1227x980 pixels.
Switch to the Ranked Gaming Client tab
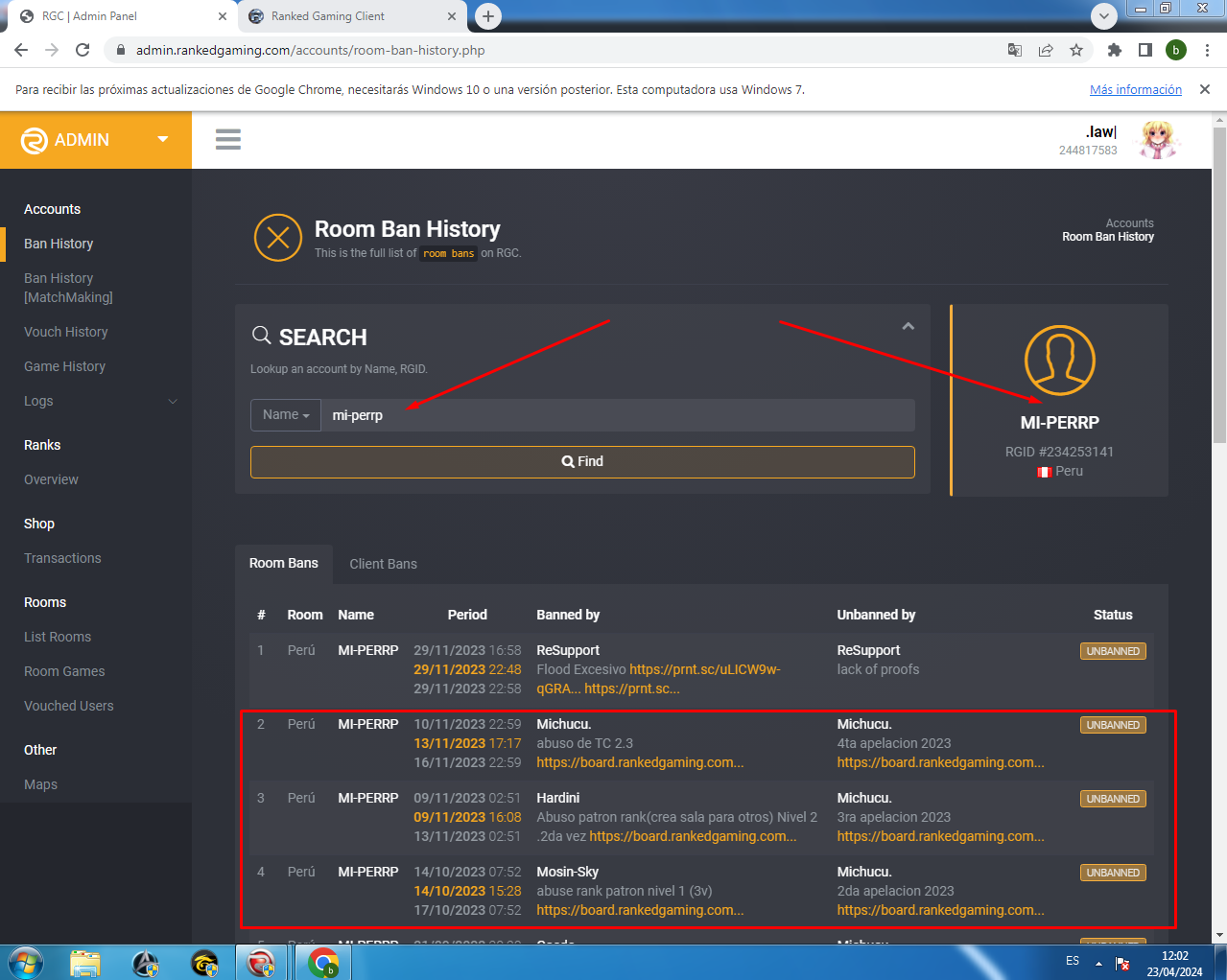point(353,16)
